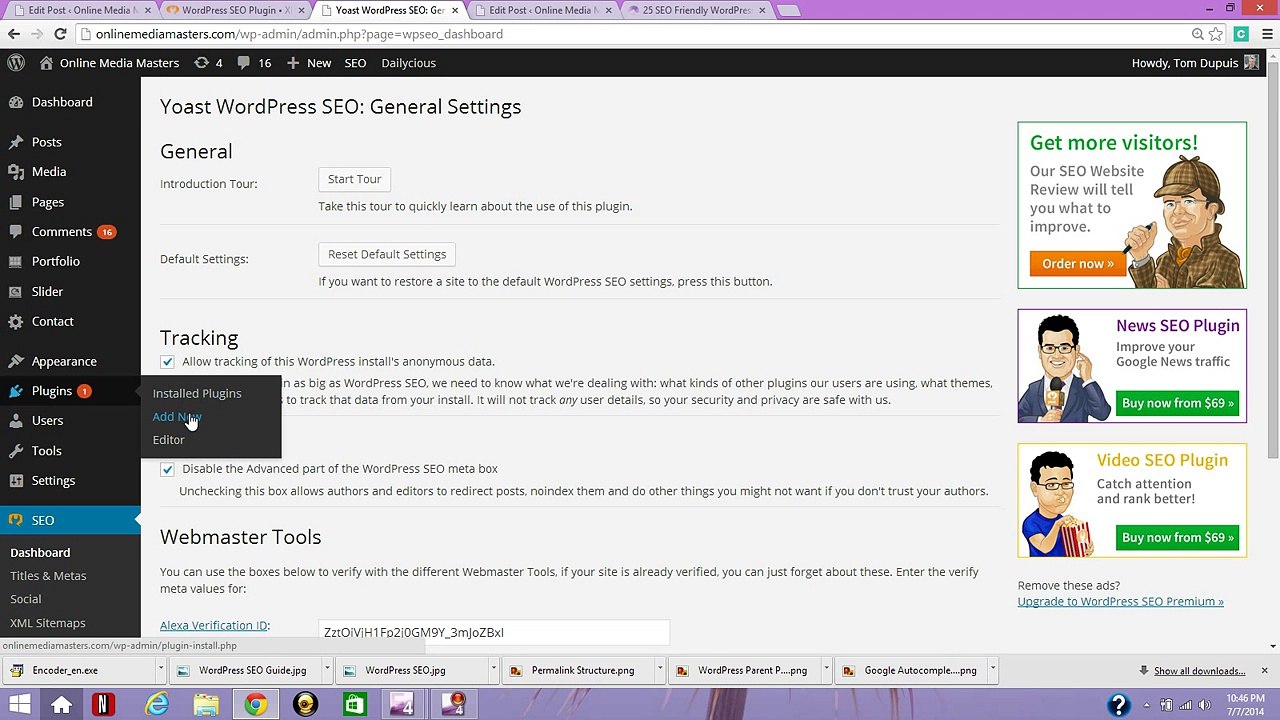This screenshot has height=720, width=1280.
Task: Choose Add New from Plugins flyout
Action: coord(177,417)
